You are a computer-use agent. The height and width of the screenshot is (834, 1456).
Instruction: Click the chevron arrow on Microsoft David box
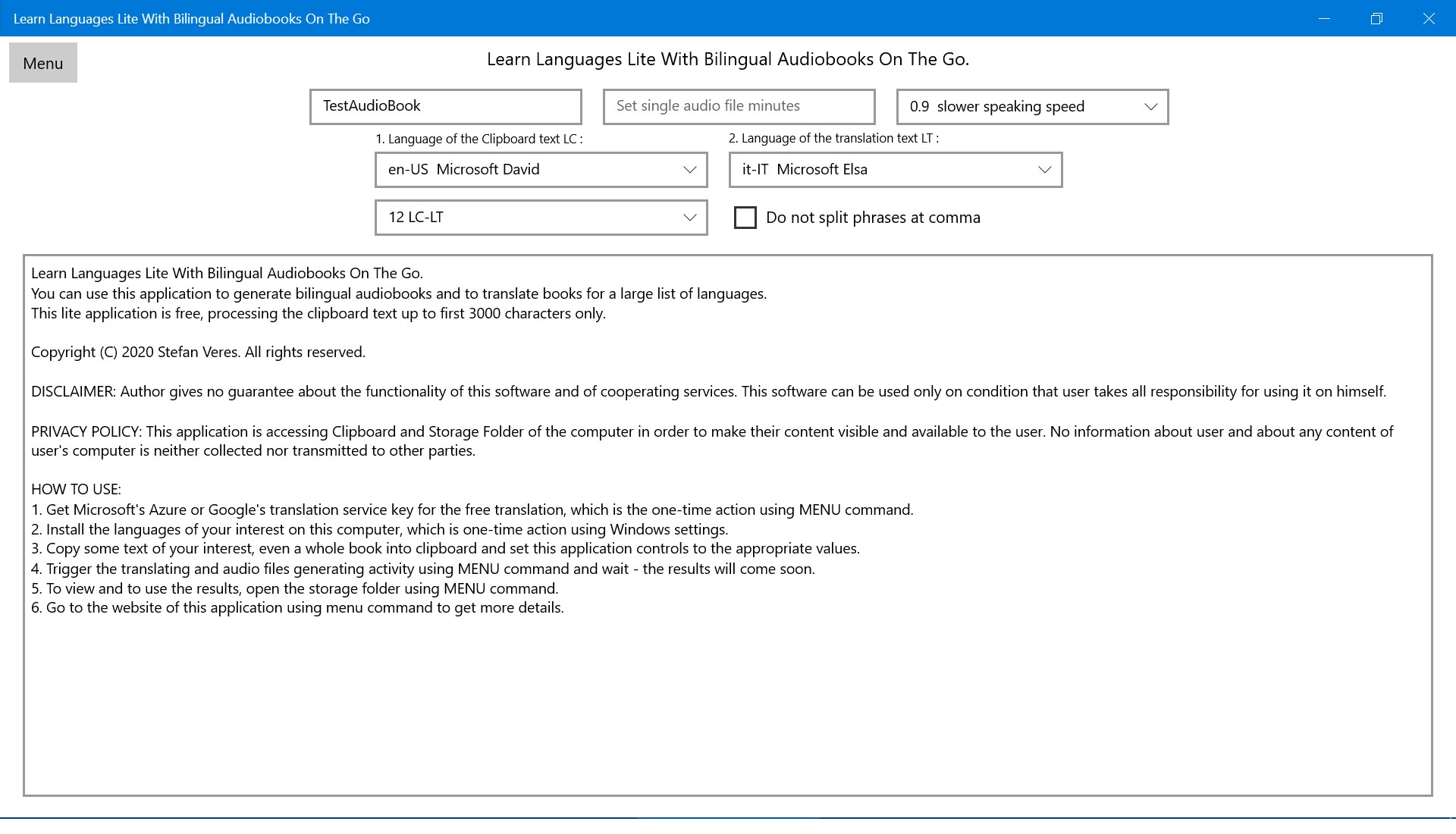click(689, 170)
